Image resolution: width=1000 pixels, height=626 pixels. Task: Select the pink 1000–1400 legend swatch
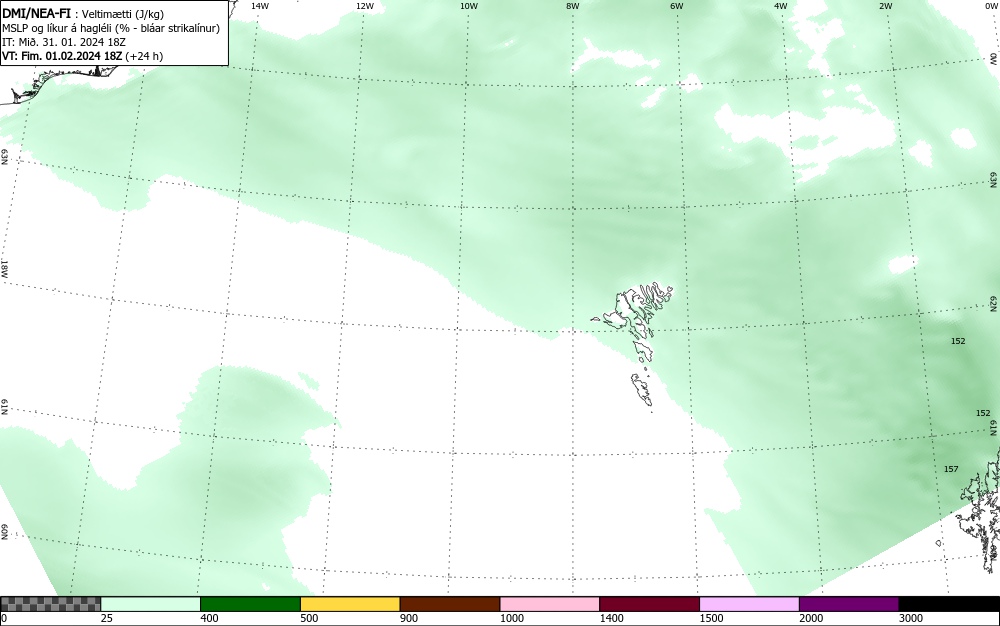click(x=549, y=604)
